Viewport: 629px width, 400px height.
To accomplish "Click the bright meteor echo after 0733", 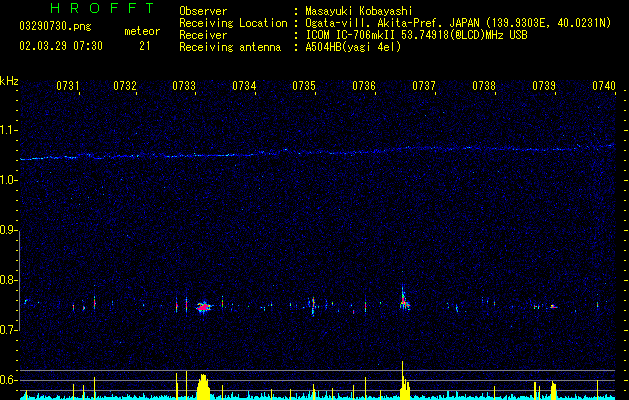I will click(x=204, y=307).
